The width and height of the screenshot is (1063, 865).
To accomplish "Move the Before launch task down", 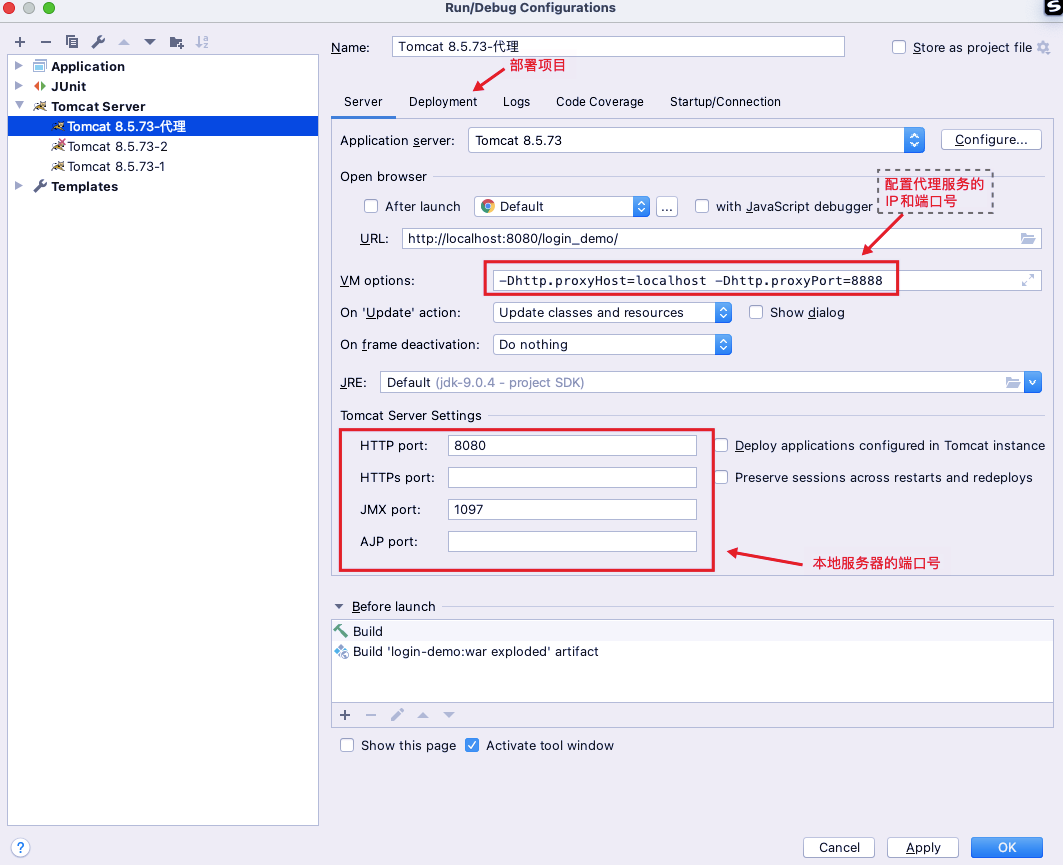I will 449,715.
